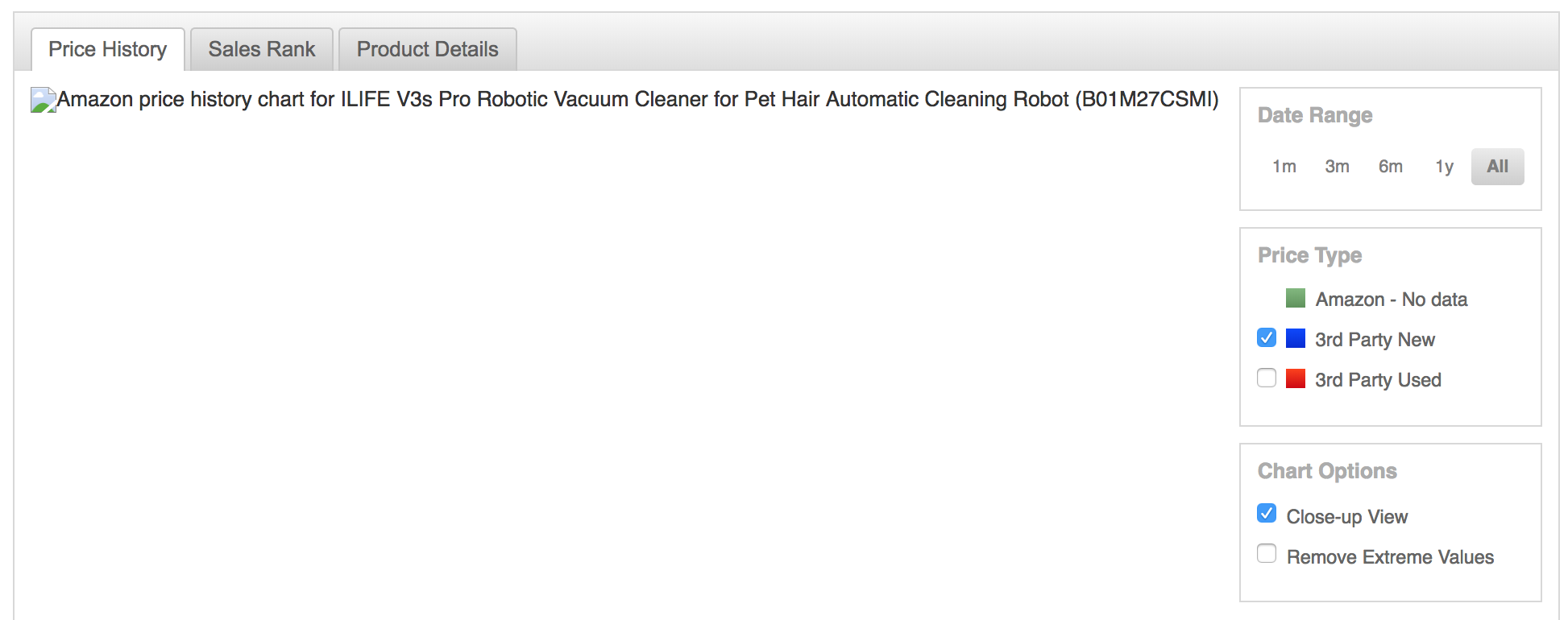The height and width of the screenshot is (620, 1568).
Task: Enable the 3rd Party Used checkbox
Action: (1267, 378)
